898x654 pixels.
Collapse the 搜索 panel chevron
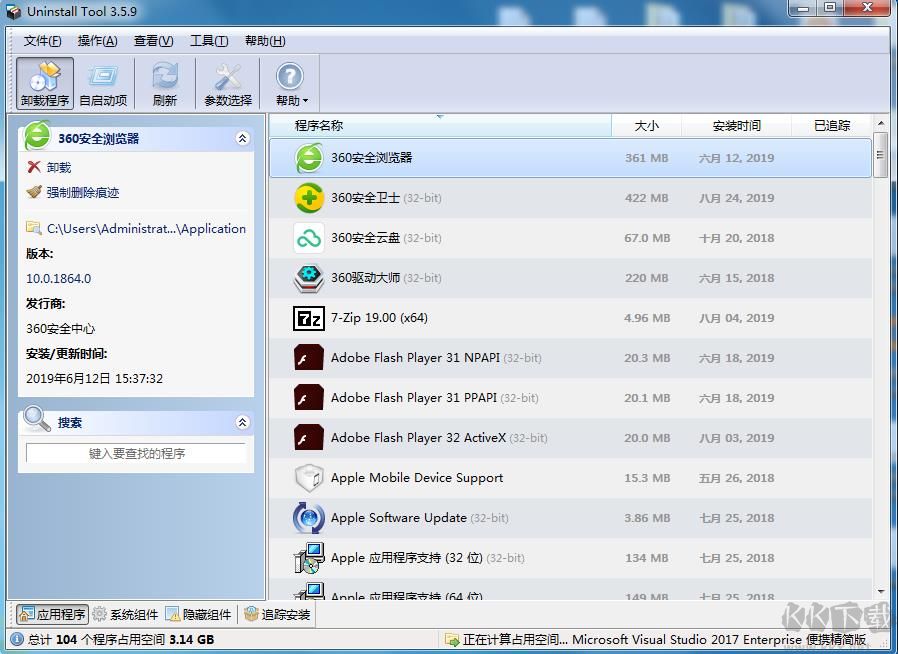pos(242,423)
